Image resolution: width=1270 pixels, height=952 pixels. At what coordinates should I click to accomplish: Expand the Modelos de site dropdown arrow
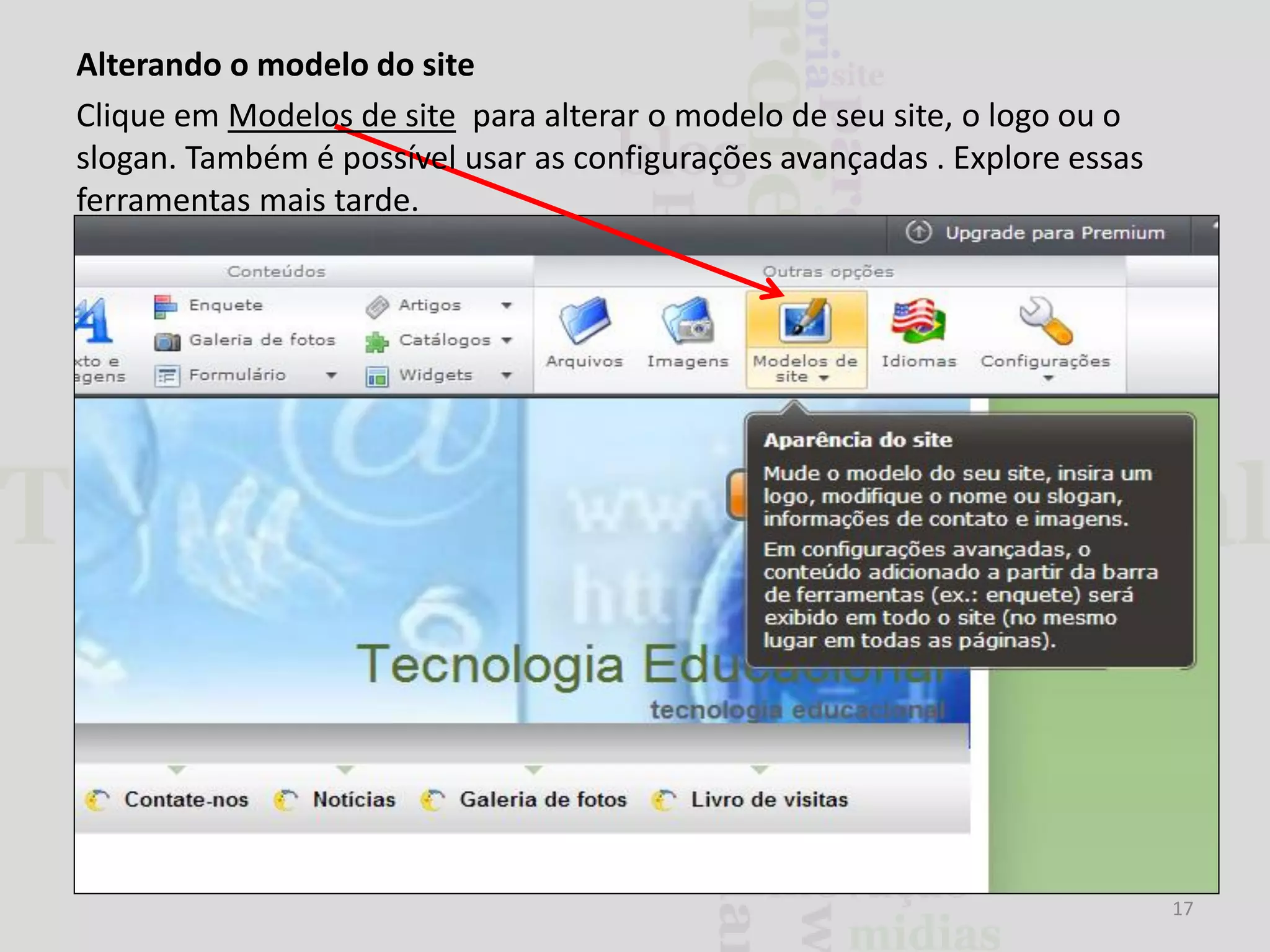tap(824, 378)
